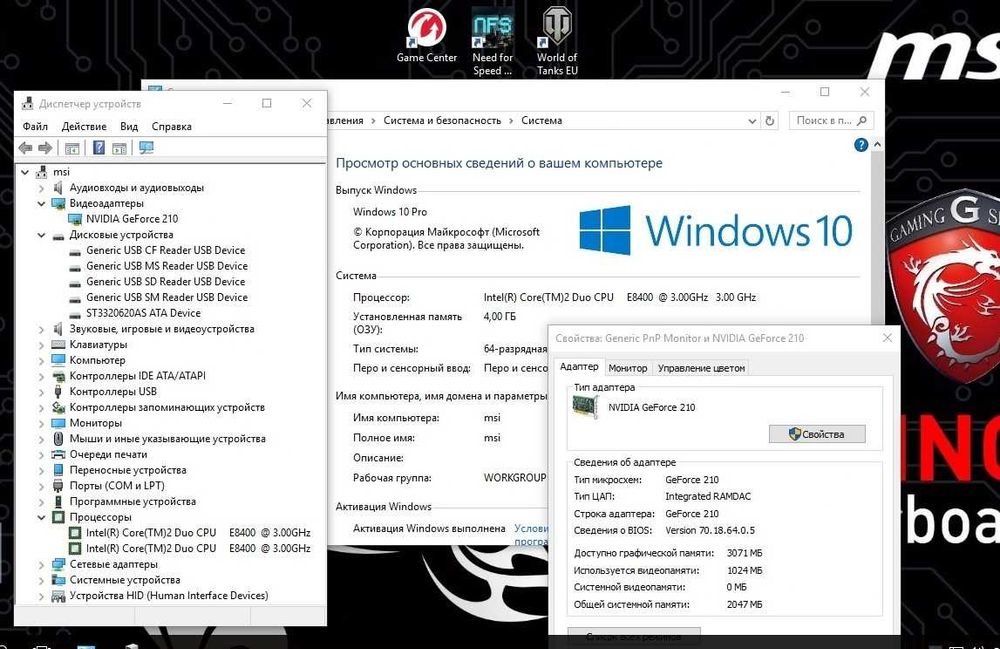Switch to the Управление цветом tab
Screen dimensions: 1000x649
(x=701, y=368)
